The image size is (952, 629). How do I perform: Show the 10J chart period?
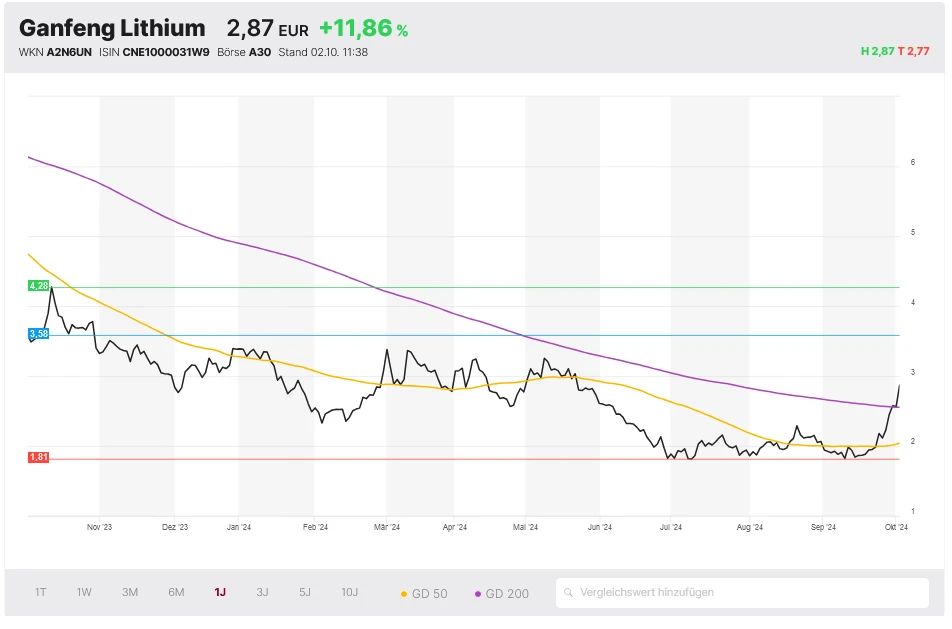tap(349, 593)
